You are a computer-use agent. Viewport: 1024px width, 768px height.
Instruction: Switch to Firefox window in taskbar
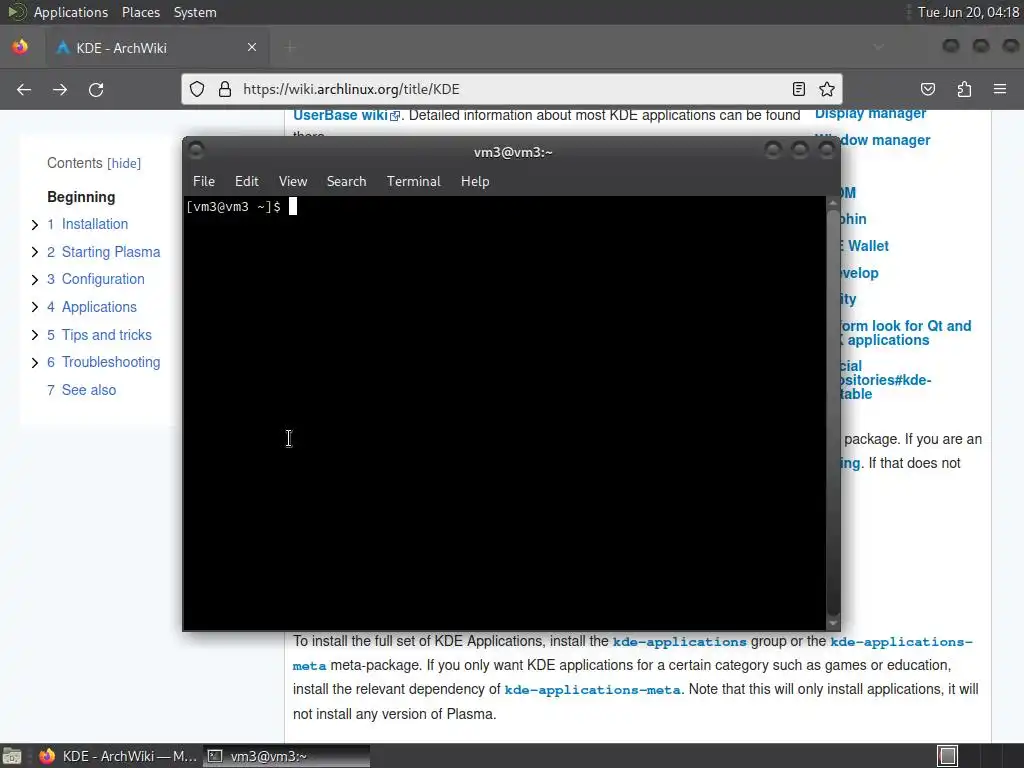[x=118, y=756]
